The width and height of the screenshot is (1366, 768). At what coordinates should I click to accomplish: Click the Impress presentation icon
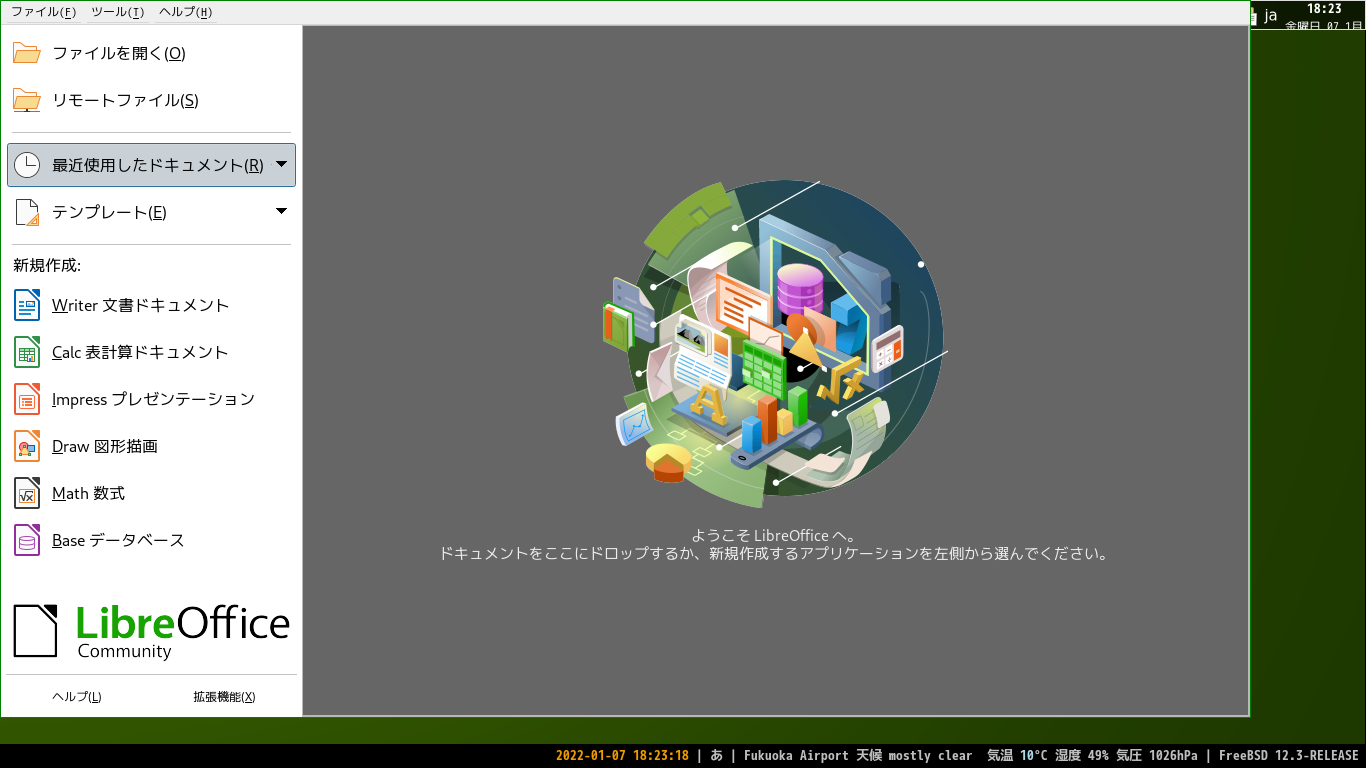[x=26, y=399]
